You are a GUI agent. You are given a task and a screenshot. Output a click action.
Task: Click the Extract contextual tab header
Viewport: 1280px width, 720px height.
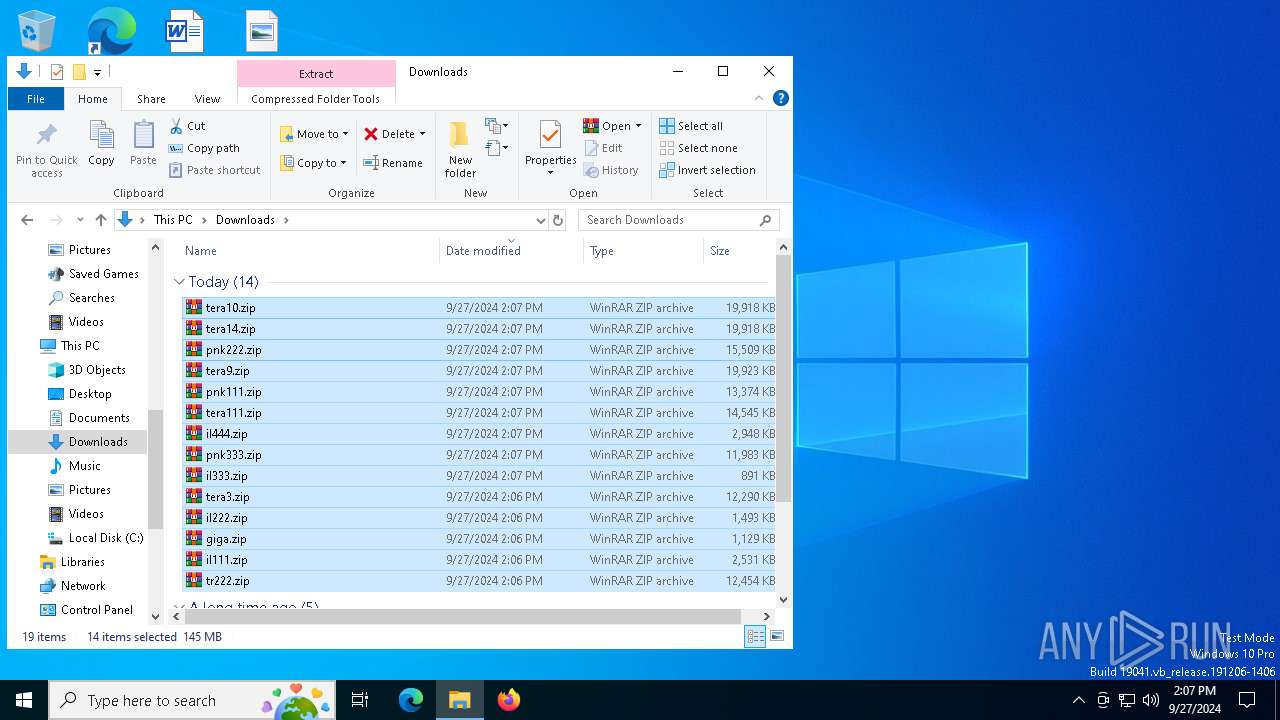pos(316,74)
